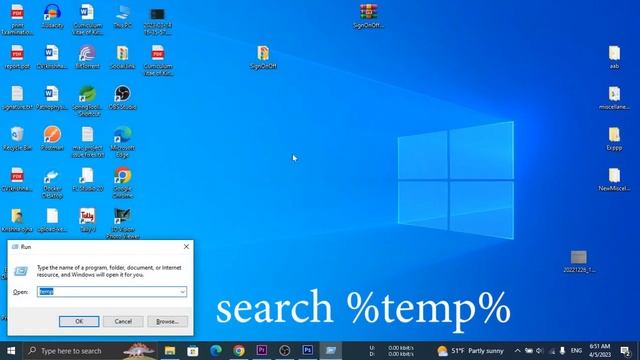Open Microsoft Store from the taskbar

[193, 350]
